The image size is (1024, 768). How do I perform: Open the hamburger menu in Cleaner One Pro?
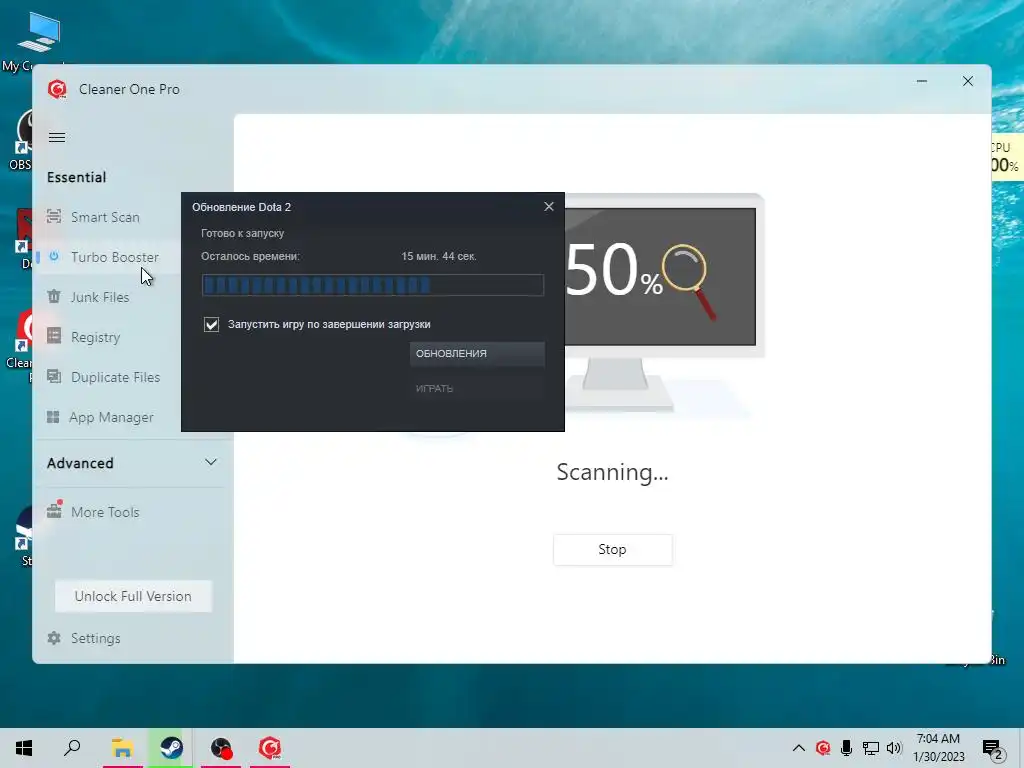(57, 137)
